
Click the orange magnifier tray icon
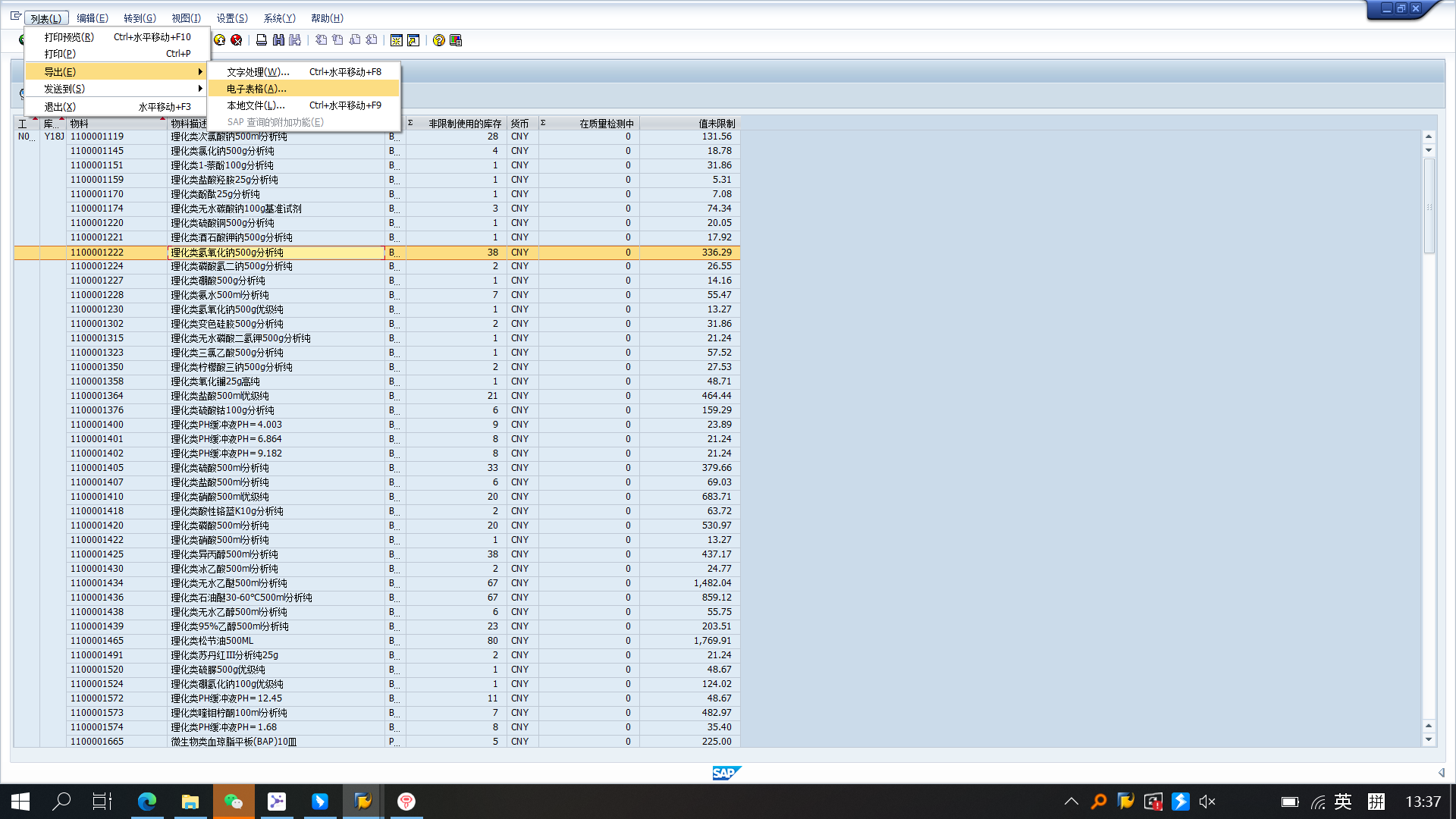point(1099,801)
